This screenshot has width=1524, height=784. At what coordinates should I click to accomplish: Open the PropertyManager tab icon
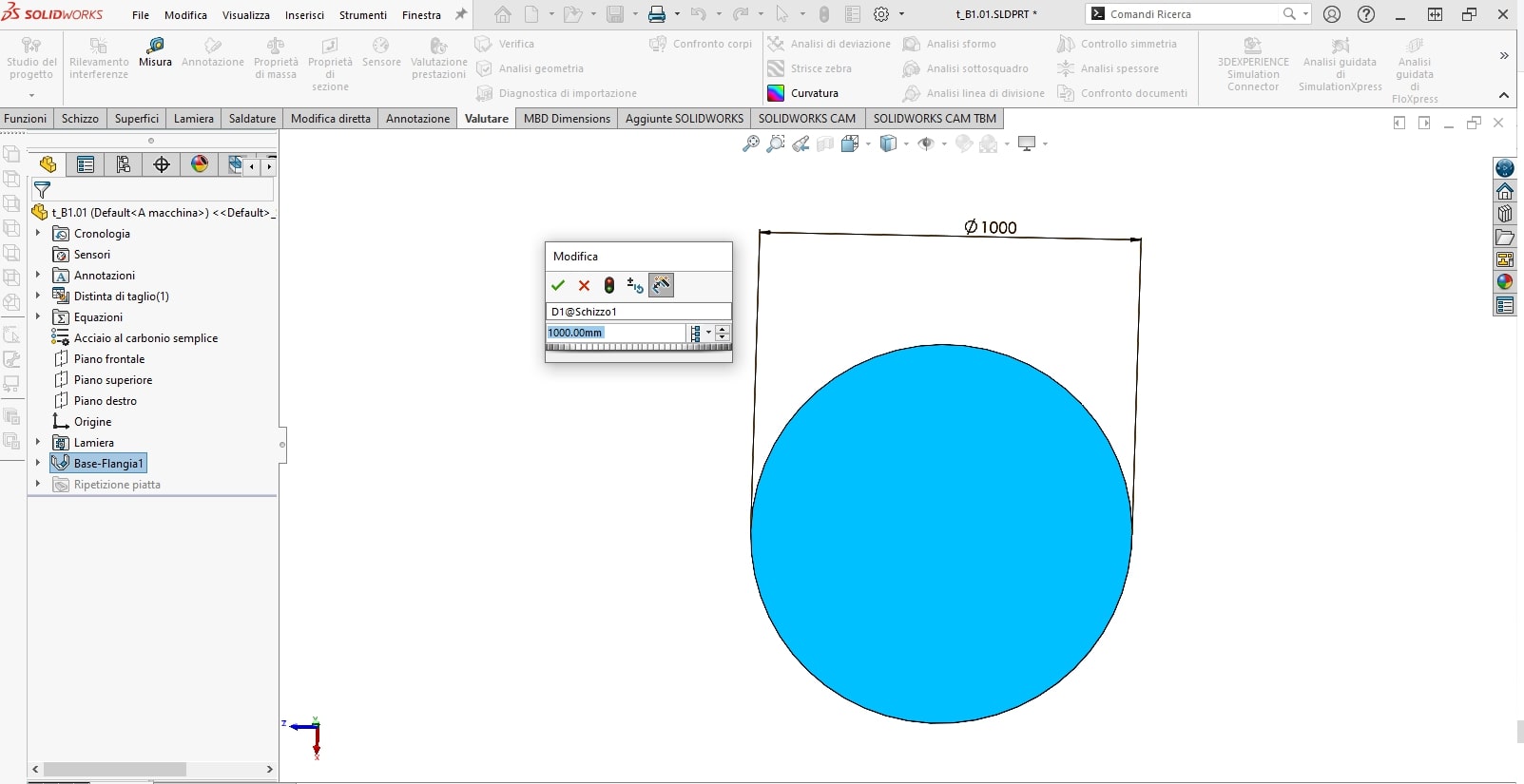86,164
